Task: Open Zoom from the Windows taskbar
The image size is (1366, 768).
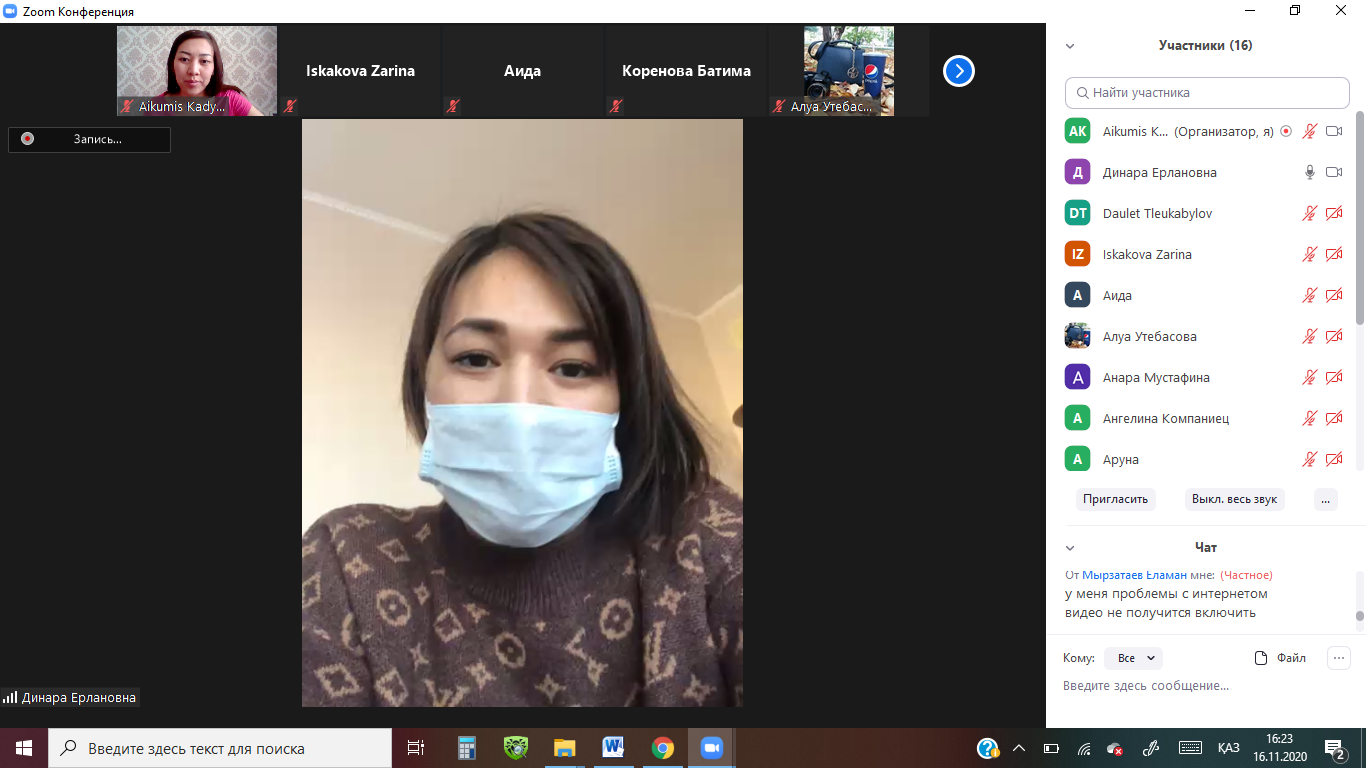Action: 711,748
